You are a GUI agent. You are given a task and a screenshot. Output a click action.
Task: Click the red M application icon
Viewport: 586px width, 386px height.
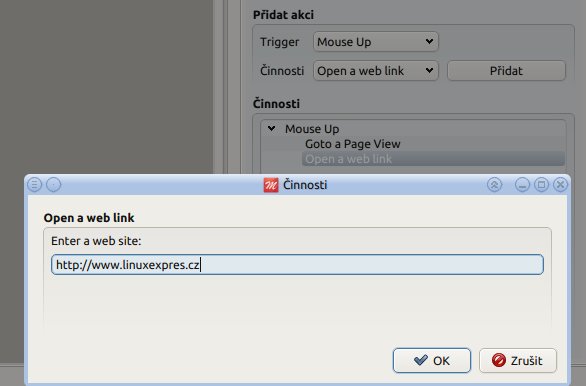coord(271,185)
